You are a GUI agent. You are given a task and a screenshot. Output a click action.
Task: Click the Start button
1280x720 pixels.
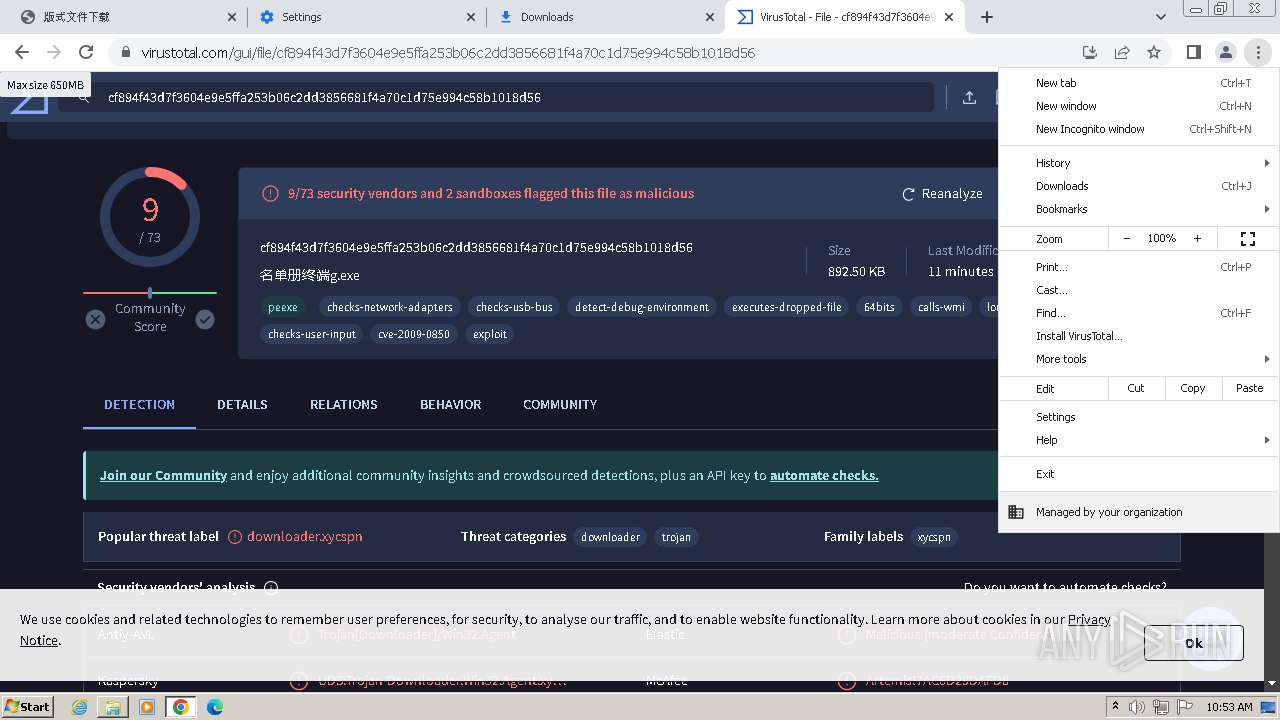[28, 707]
